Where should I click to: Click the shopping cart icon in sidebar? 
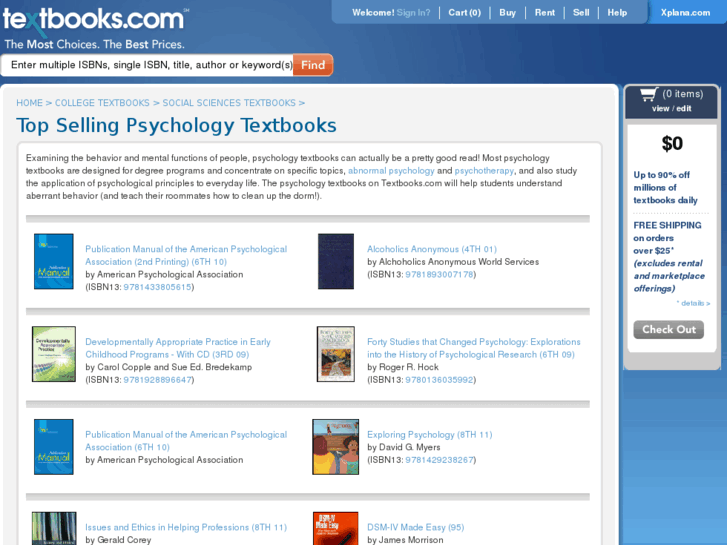click(649, 94)
